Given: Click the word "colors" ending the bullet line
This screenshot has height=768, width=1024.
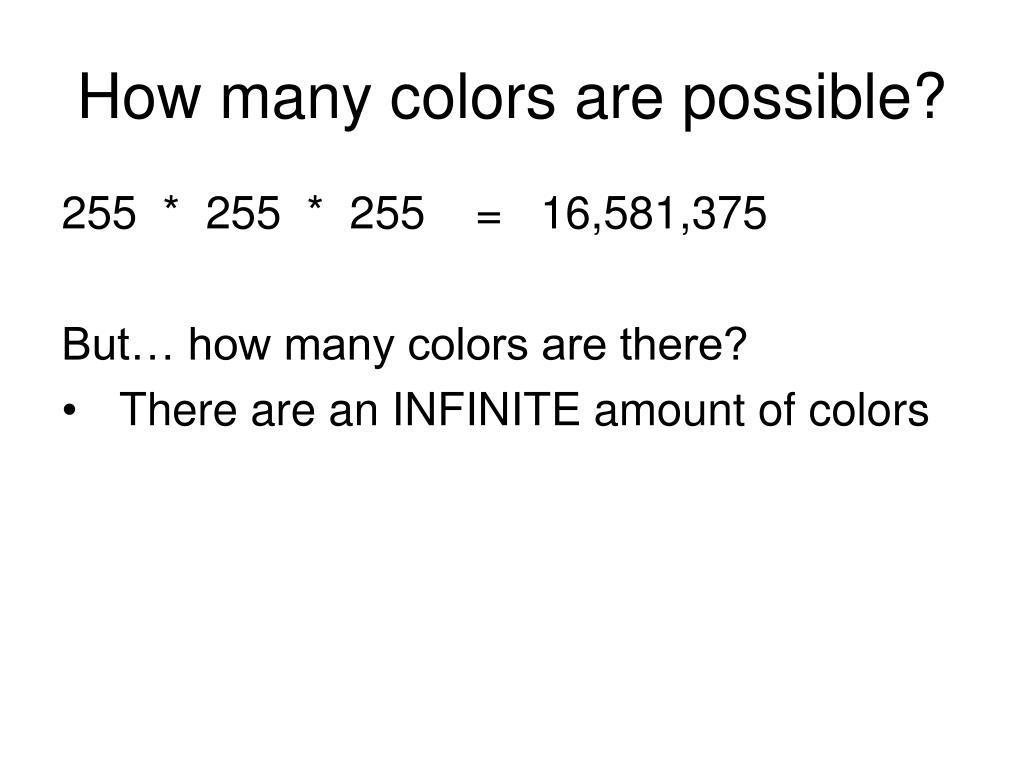Looking at the screenshot, I should tap(869, 409).
